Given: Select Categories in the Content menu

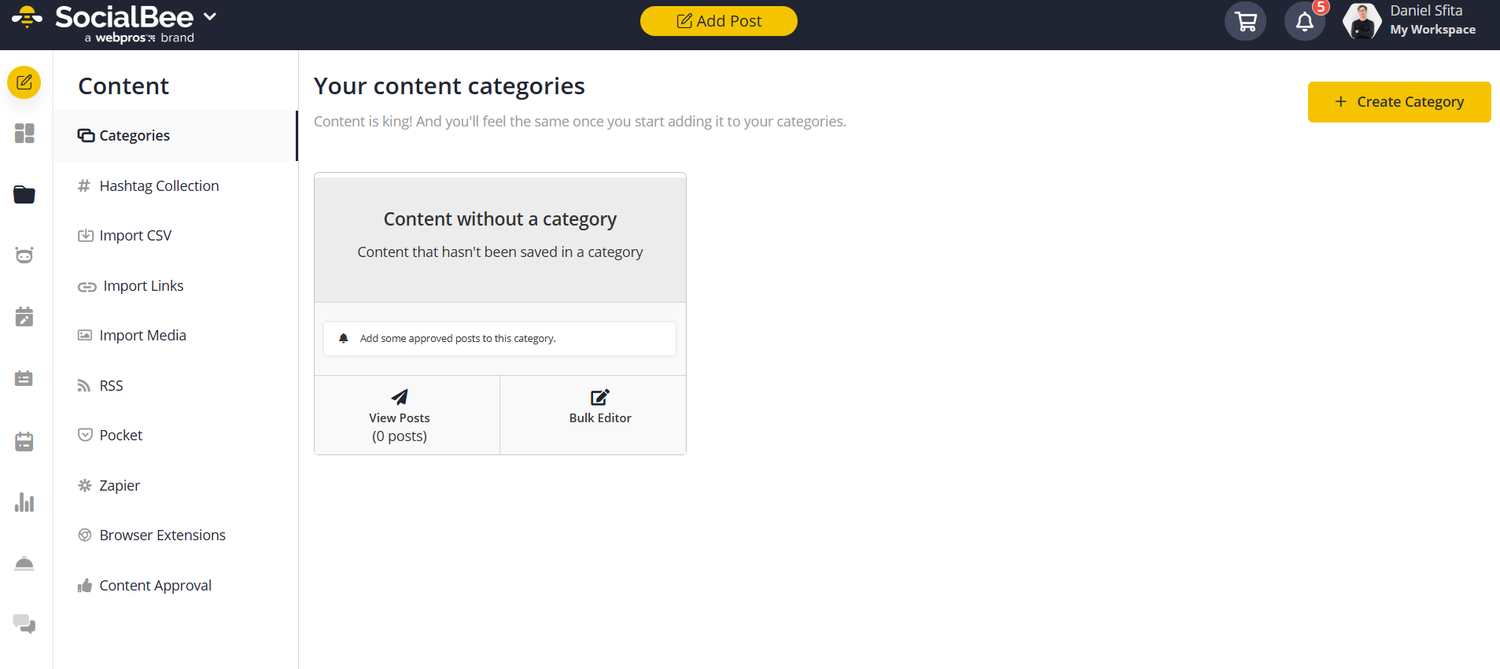Looking at the screenshot, I should pyautogui.click(x=134, y=135).
